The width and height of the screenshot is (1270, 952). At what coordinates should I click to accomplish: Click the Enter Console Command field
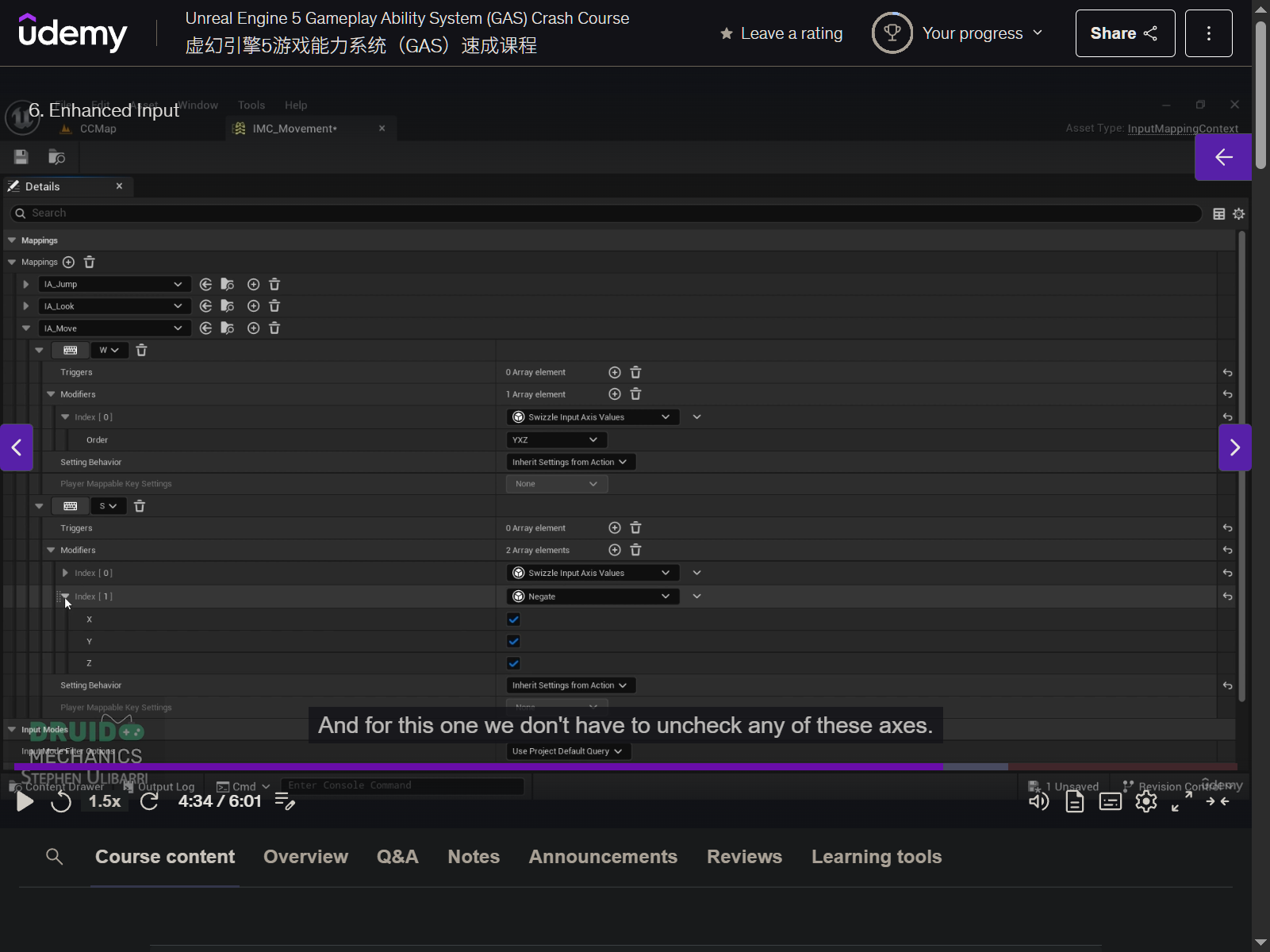click(x=402, y=785)
